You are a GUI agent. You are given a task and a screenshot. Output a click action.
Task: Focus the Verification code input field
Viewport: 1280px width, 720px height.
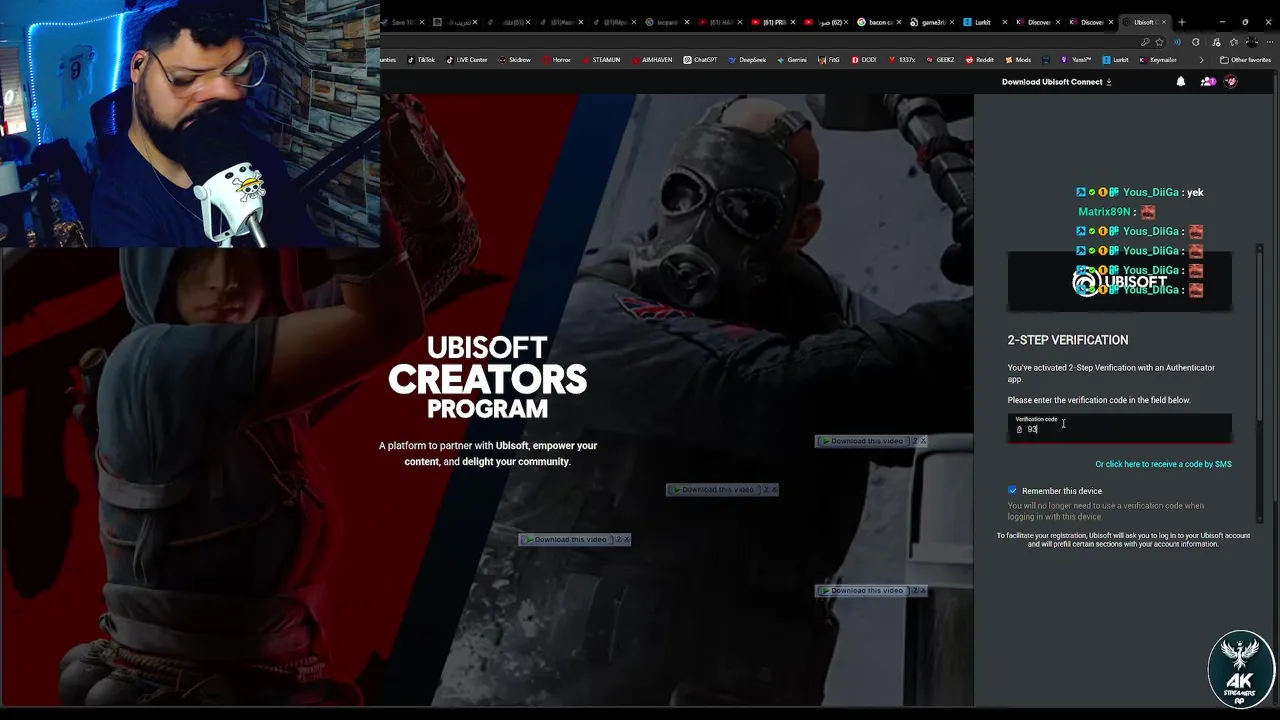pos(1119,427)
